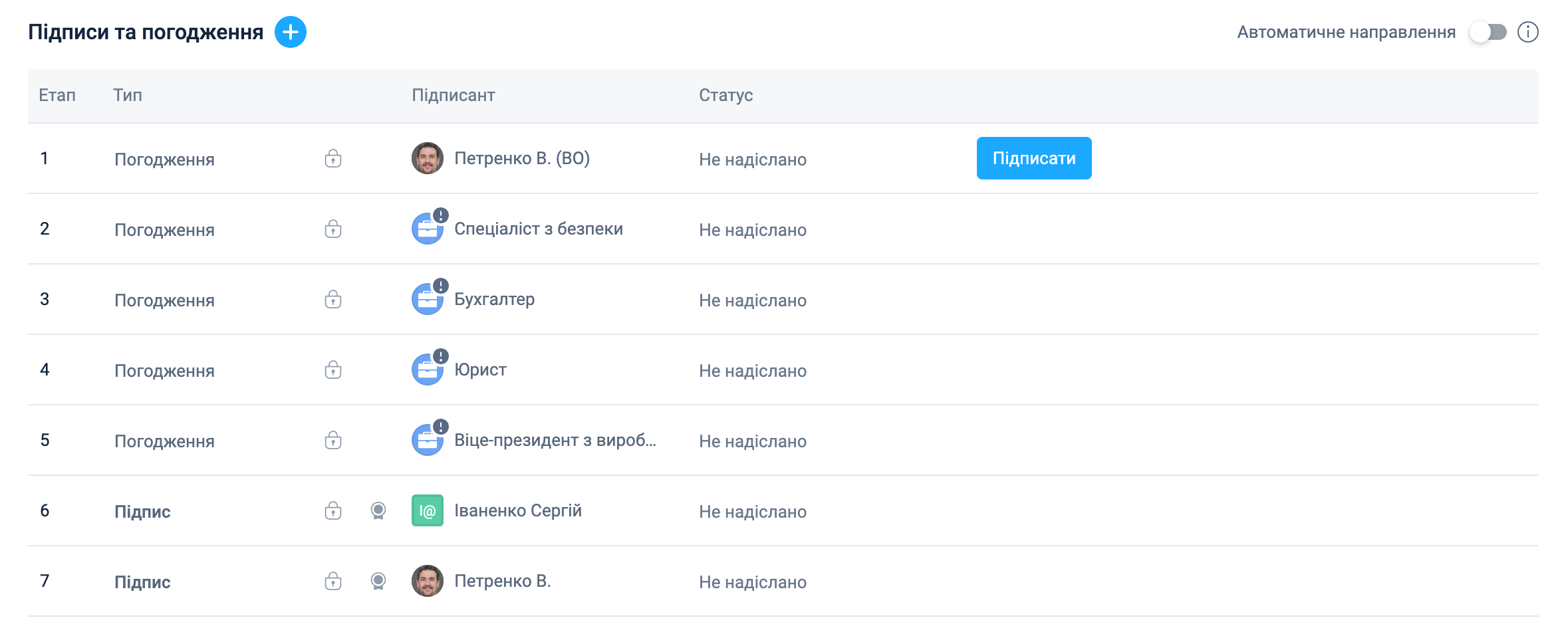Click the certificate badge icon in stage 7 row
This screenshot has height=642, width=1568.
click(378, 581)
